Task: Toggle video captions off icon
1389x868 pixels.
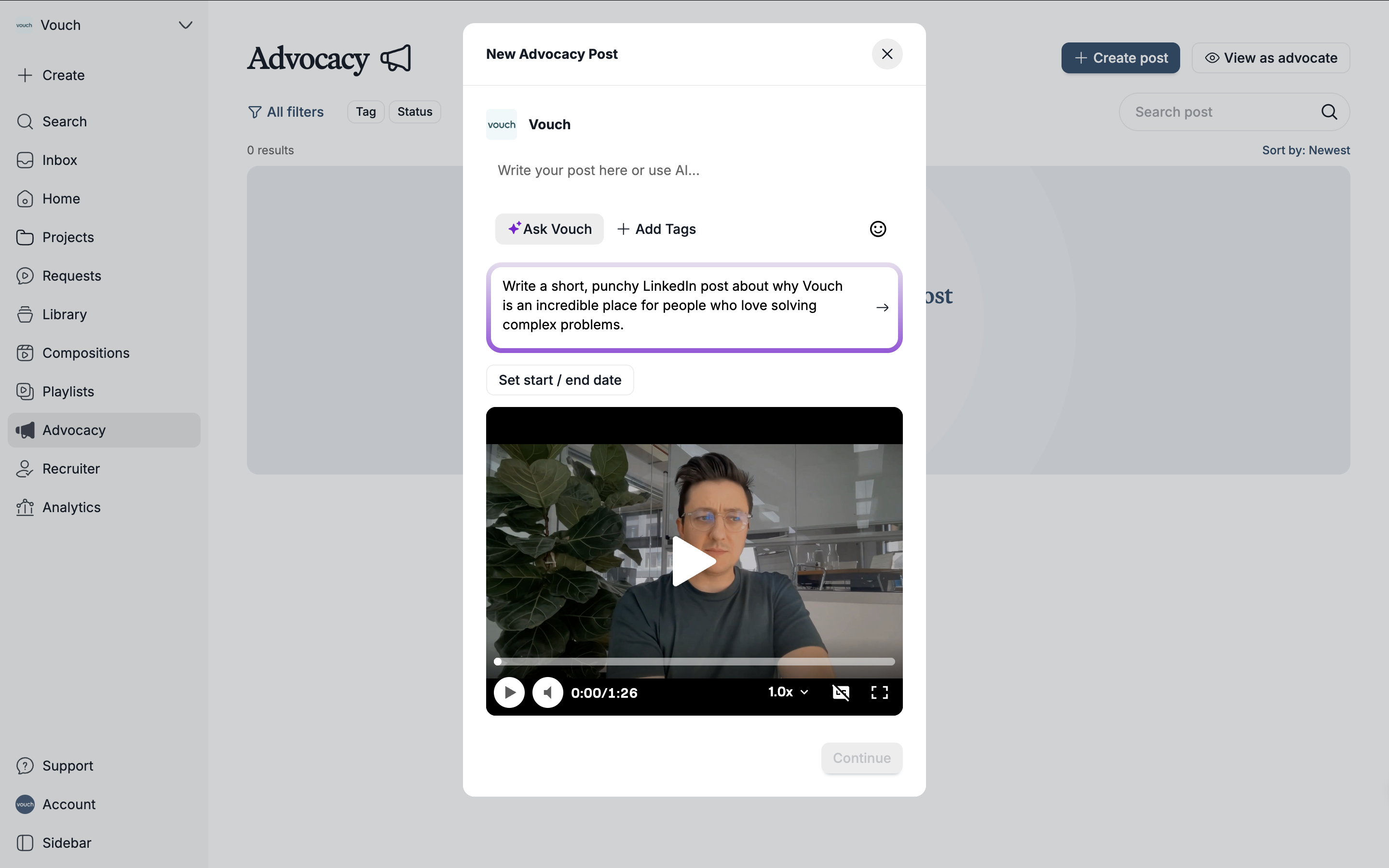Action: click(x=840, y=692)
